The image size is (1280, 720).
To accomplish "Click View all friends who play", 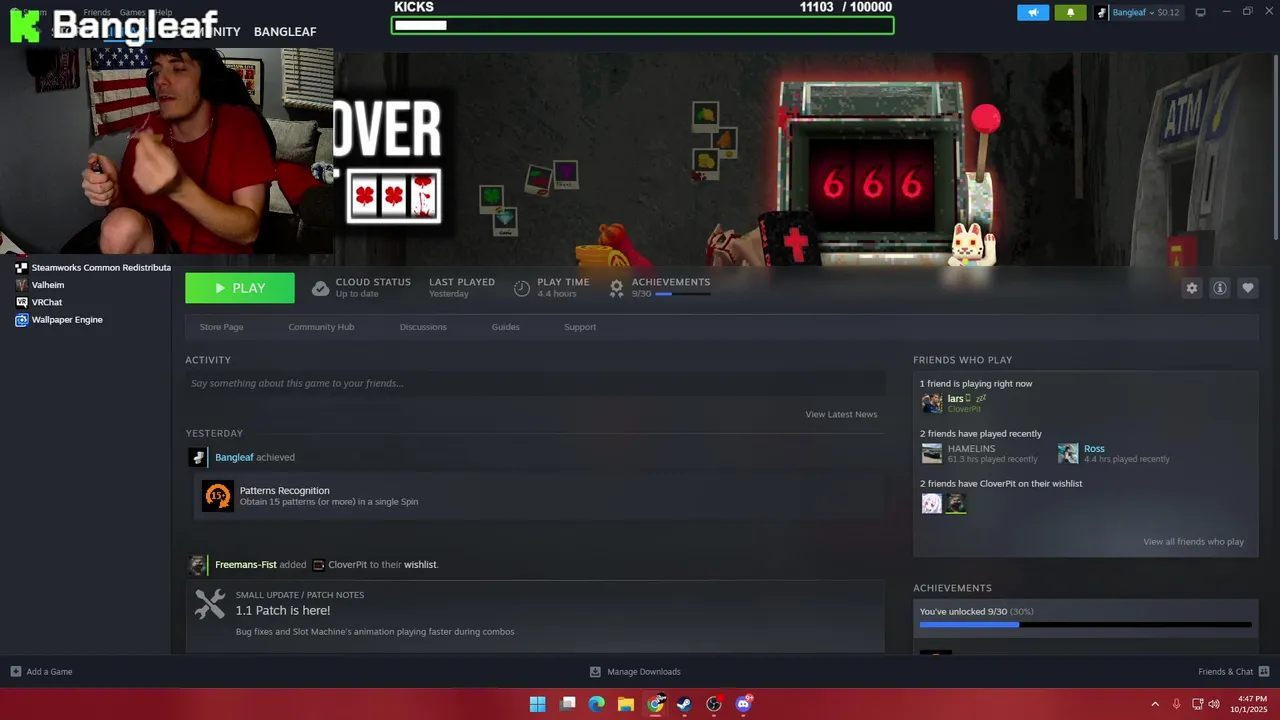I will click(1194, 542).
